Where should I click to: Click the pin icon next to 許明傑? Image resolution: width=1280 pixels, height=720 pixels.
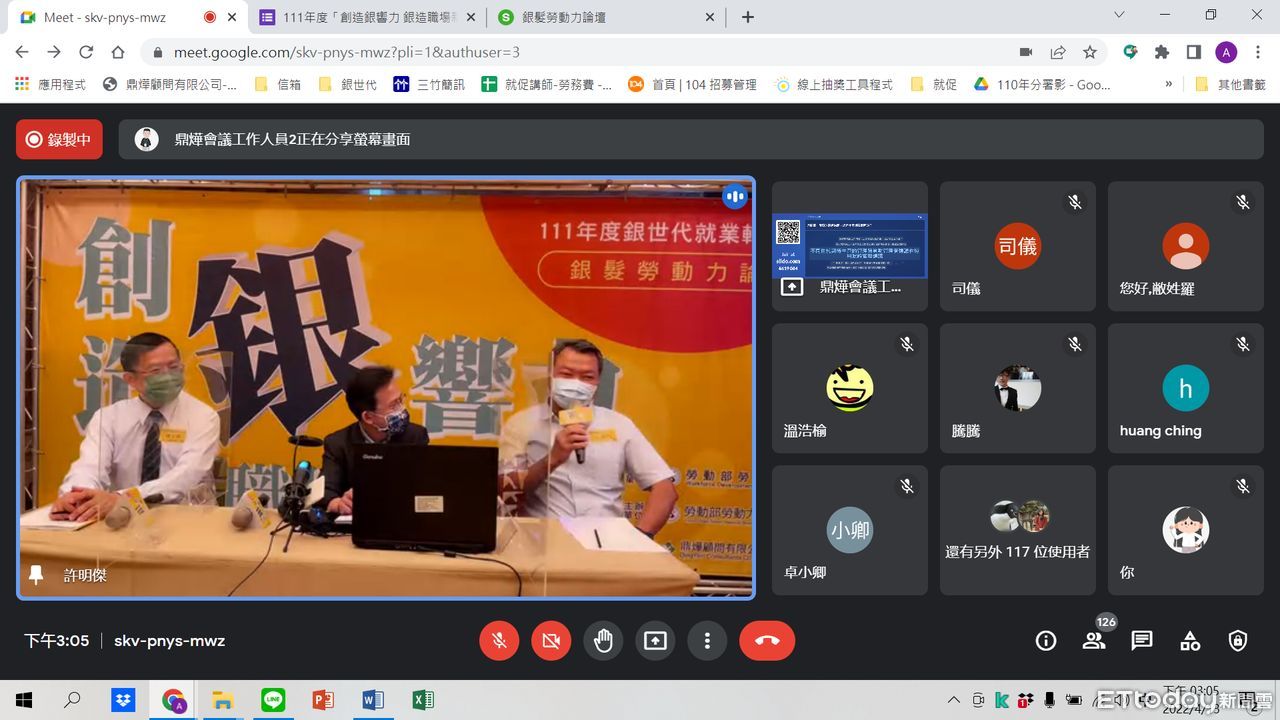tap(36, 575)
